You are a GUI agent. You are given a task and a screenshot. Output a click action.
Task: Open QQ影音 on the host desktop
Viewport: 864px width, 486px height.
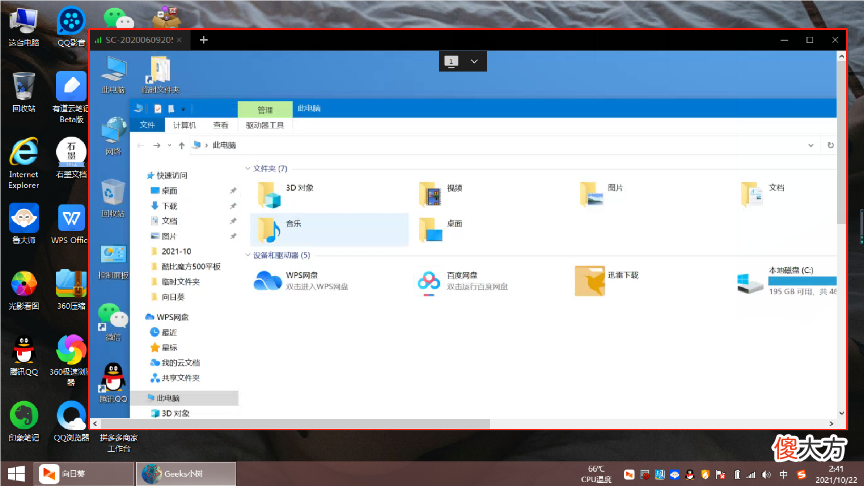click(x=71, y=27)
